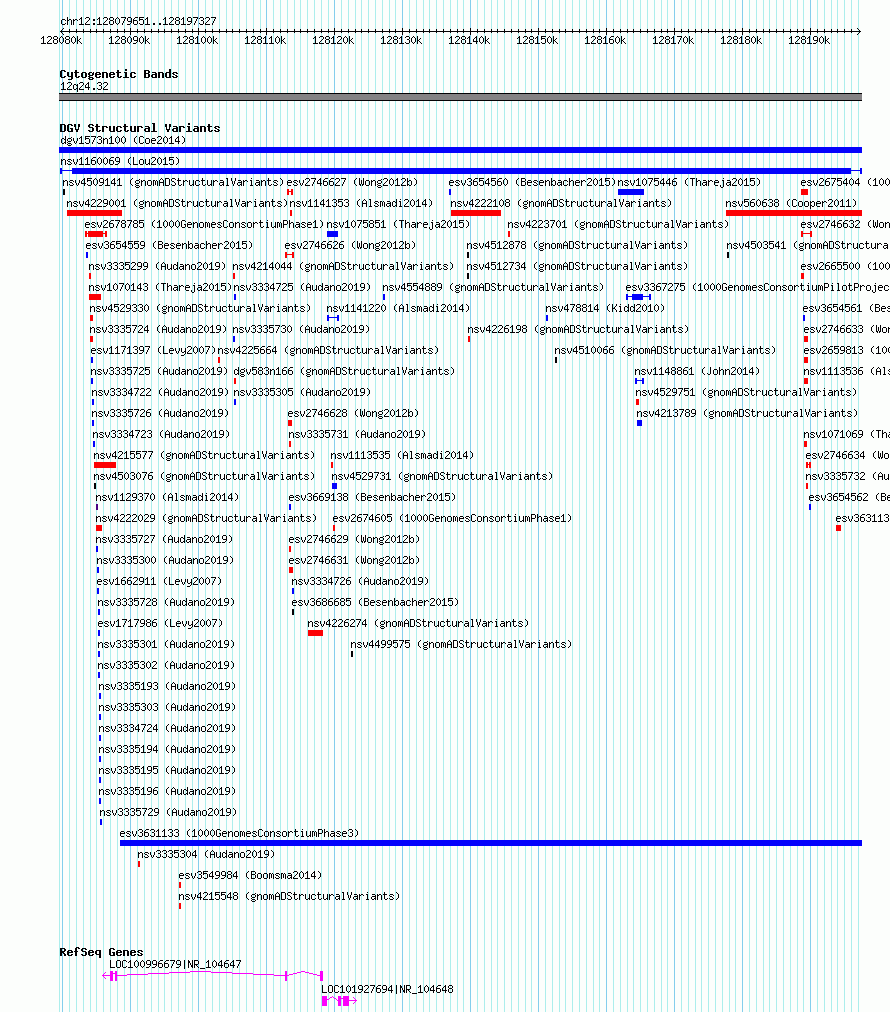890x1012 pixels.
Task: Click the nsv4529751 gnomAD variant label
Action: 746,392
